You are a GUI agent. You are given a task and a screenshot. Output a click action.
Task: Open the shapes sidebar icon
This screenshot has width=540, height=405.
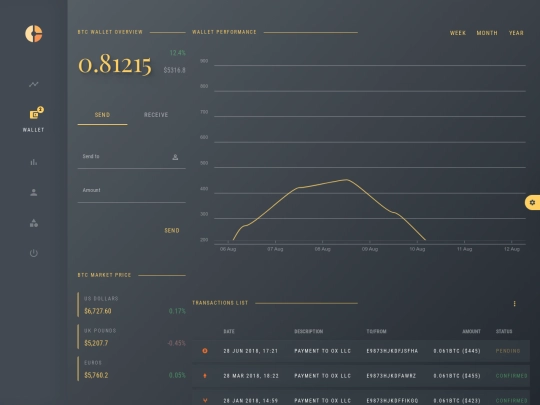34,223
